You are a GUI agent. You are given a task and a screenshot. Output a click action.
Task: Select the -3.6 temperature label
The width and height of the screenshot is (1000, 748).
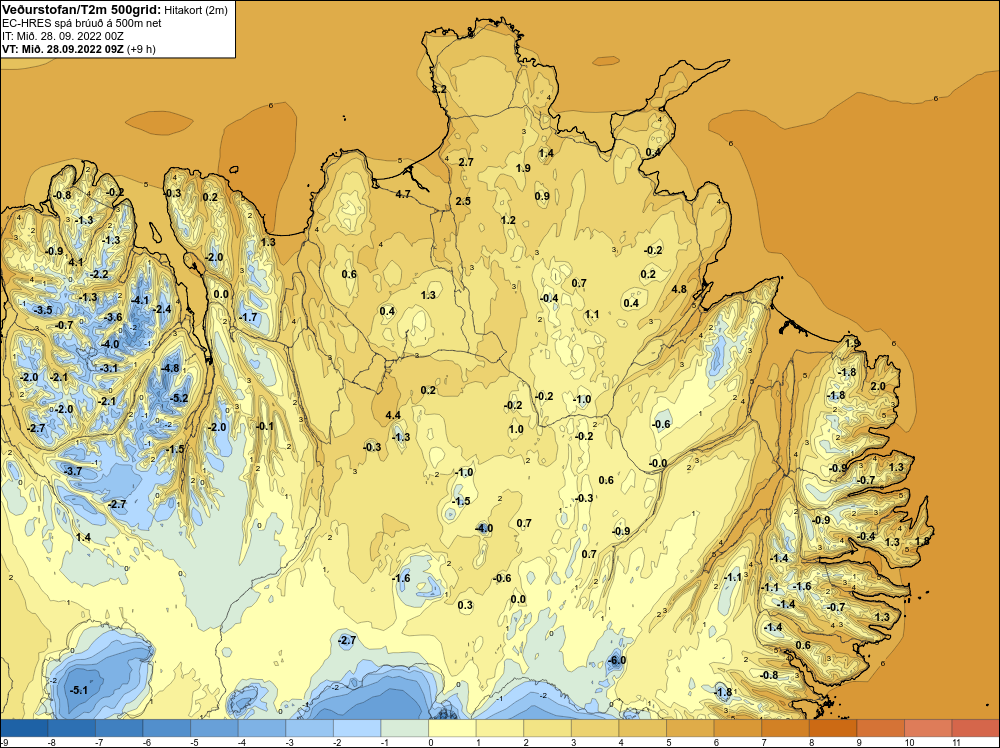113,317
